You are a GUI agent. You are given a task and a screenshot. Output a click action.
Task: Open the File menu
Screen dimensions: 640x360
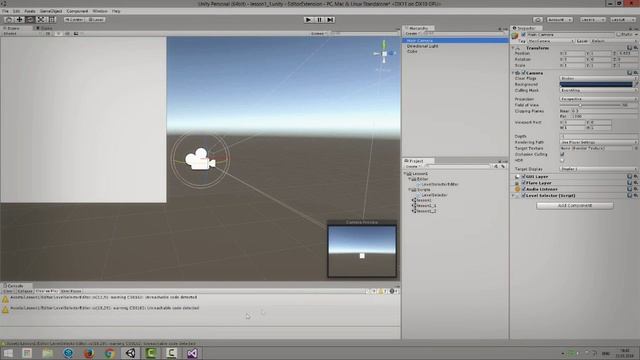pyautogui.click(x=5, y=11)
